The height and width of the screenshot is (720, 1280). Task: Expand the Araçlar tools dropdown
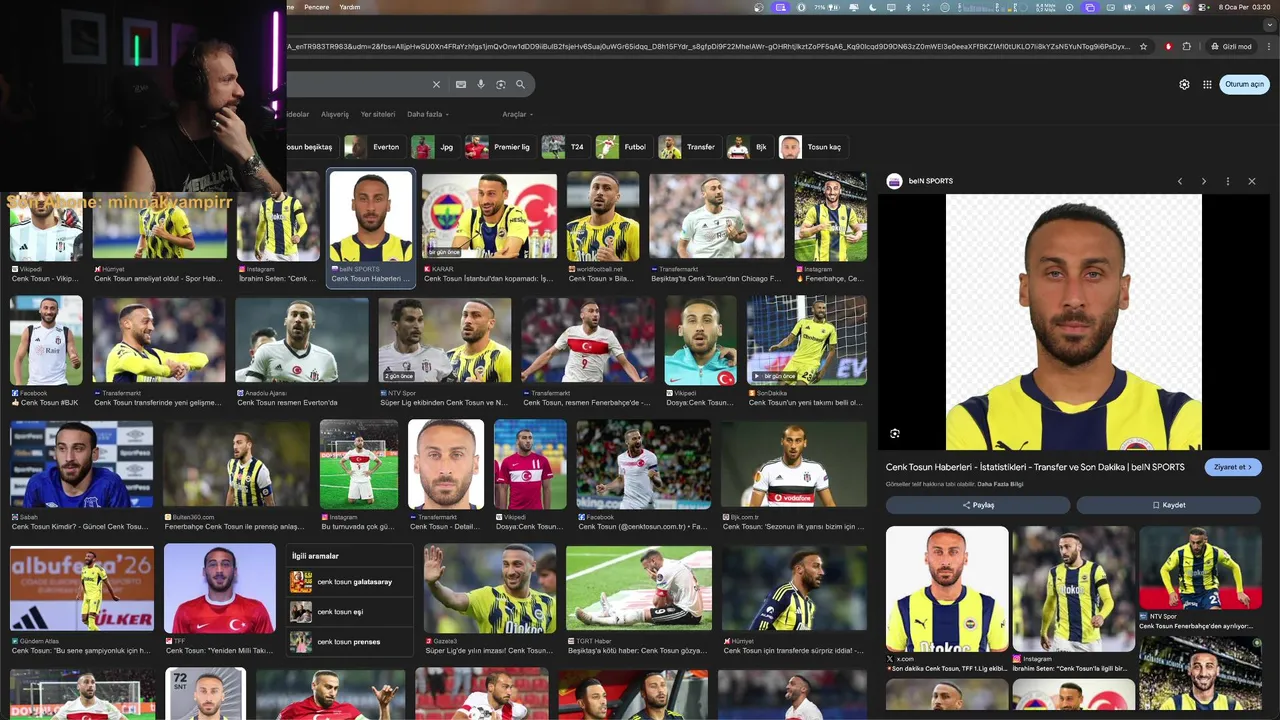pos(517,114)
